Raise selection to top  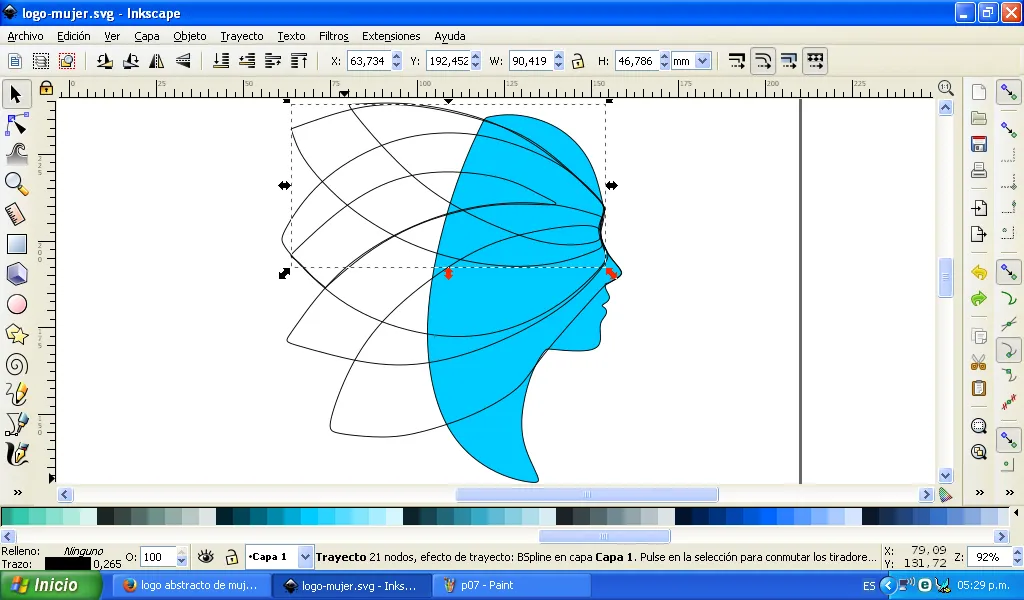pos(299,61)
